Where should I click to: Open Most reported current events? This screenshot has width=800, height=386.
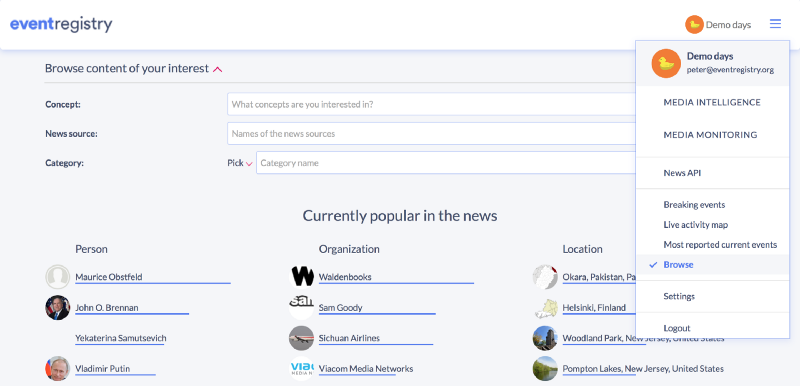click(720, 245)
